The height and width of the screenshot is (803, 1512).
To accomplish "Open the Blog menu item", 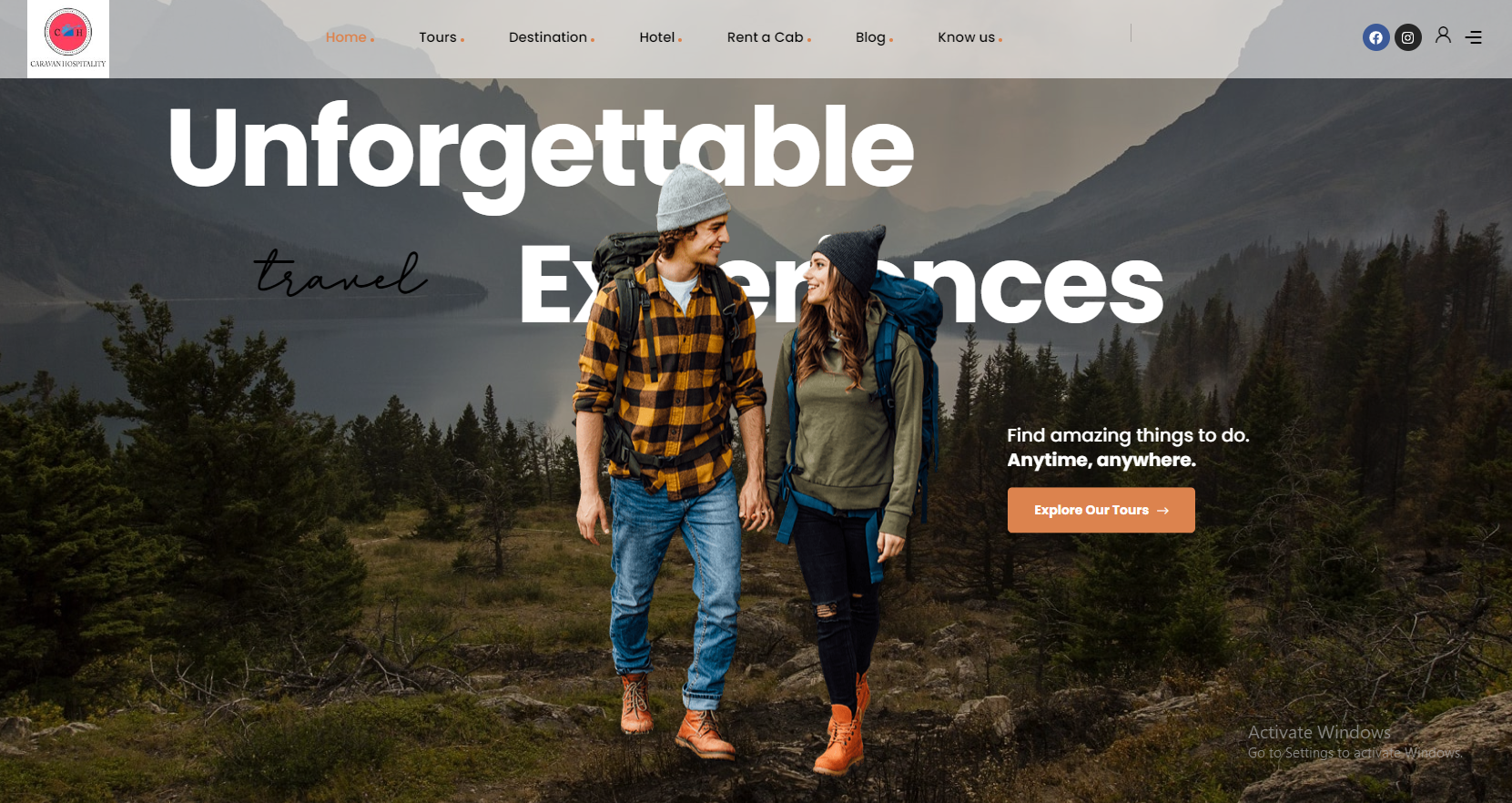I will pos(874,37).
